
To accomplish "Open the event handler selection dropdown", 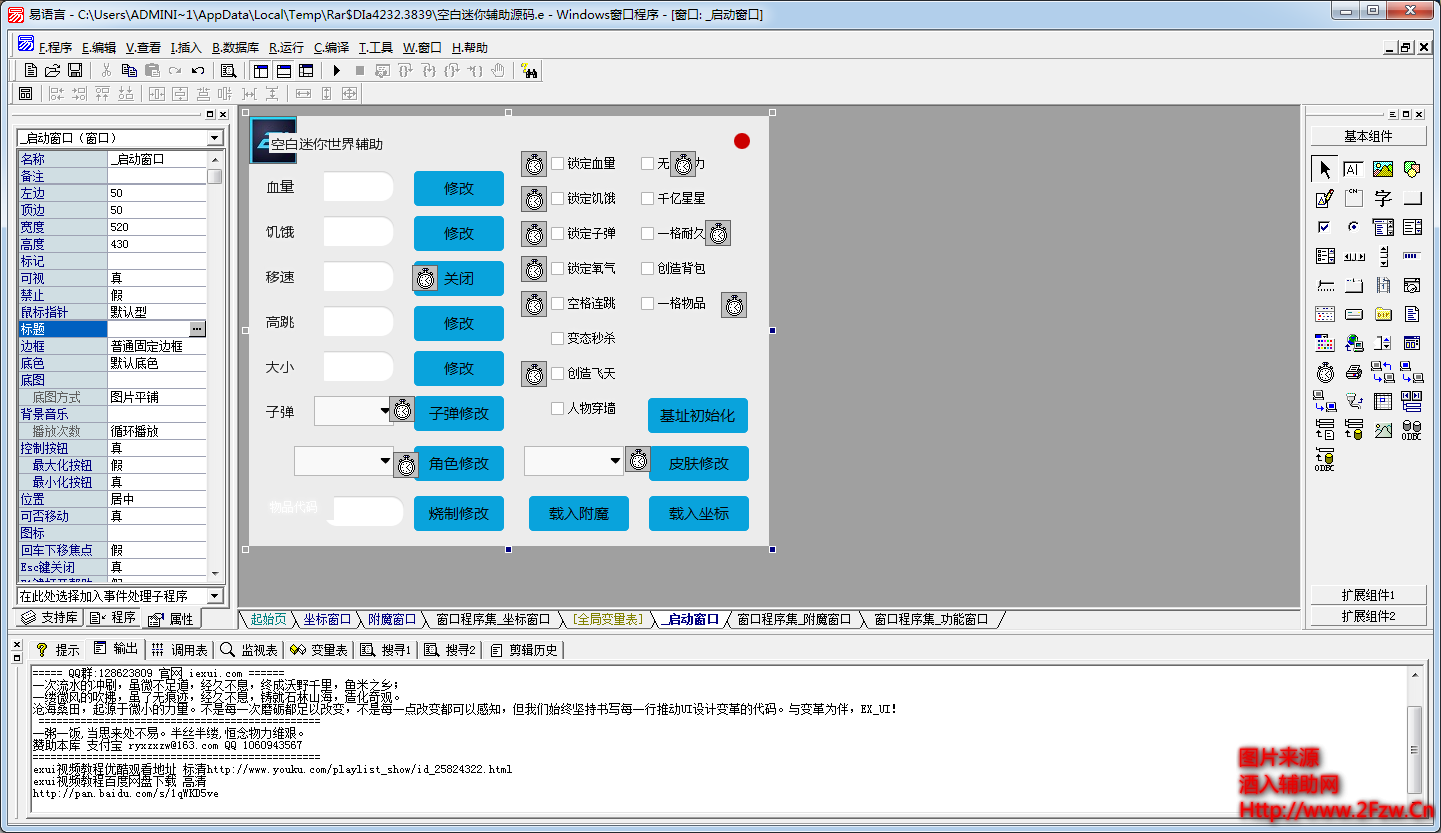I will (x=215, y=595).
